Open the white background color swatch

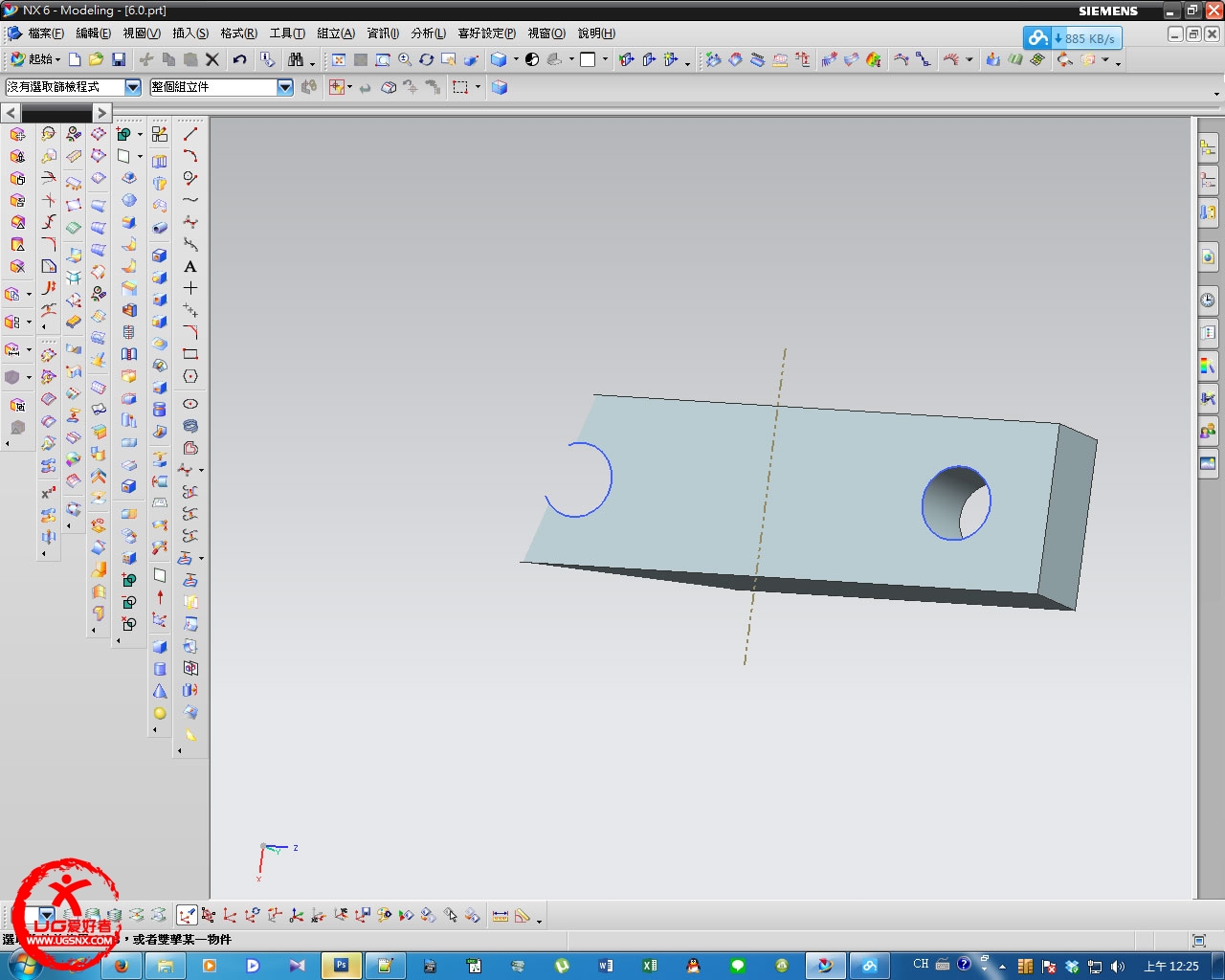[x=588, y=59]
